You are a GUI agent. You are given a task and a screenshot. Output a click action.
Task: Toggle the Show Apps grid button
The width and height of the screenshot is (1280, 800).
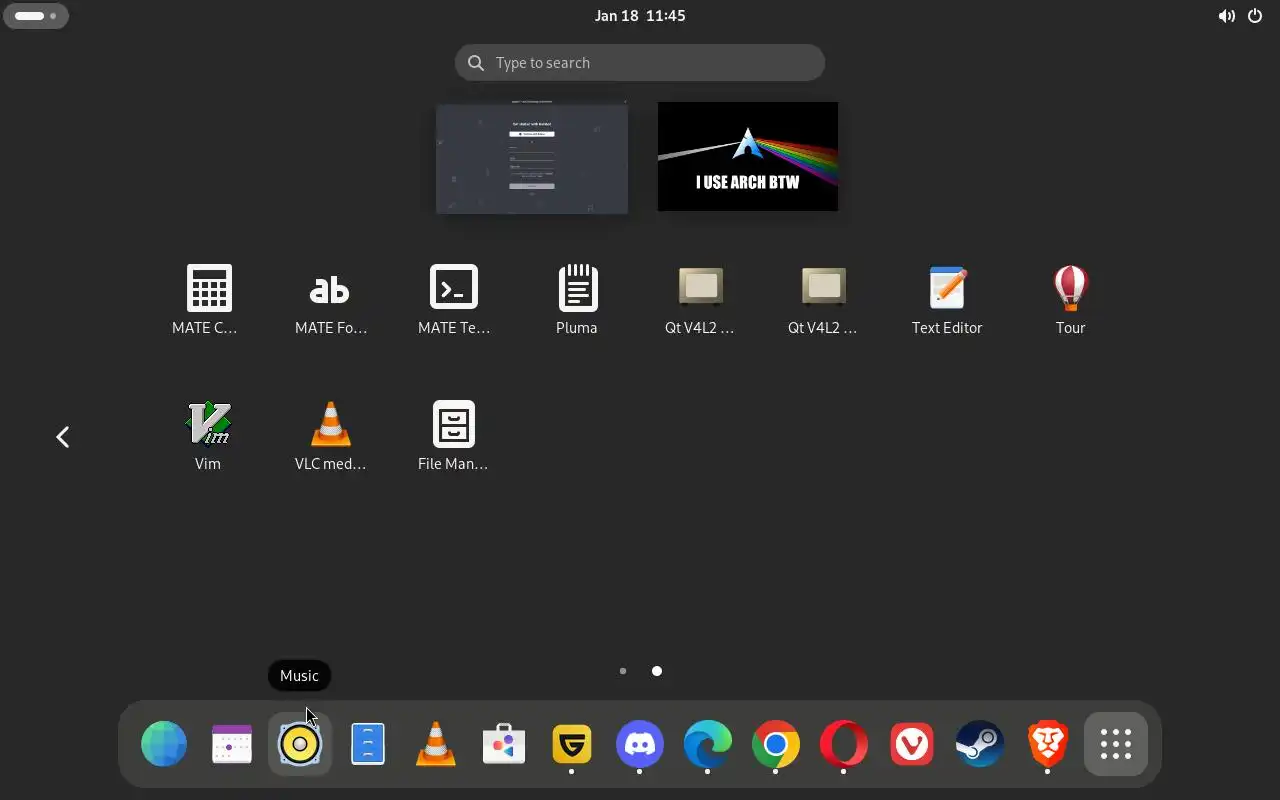pyautogui.click(x=1116, y=744)
